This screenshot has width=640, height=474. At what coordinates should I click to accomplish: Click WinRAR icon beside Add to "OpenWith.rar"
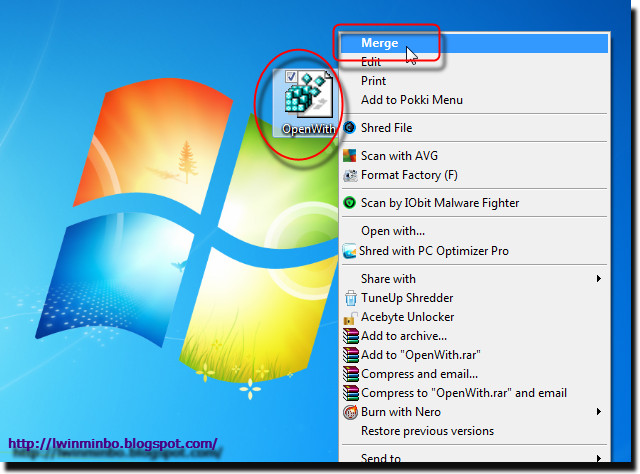click(x=351, y=355)
